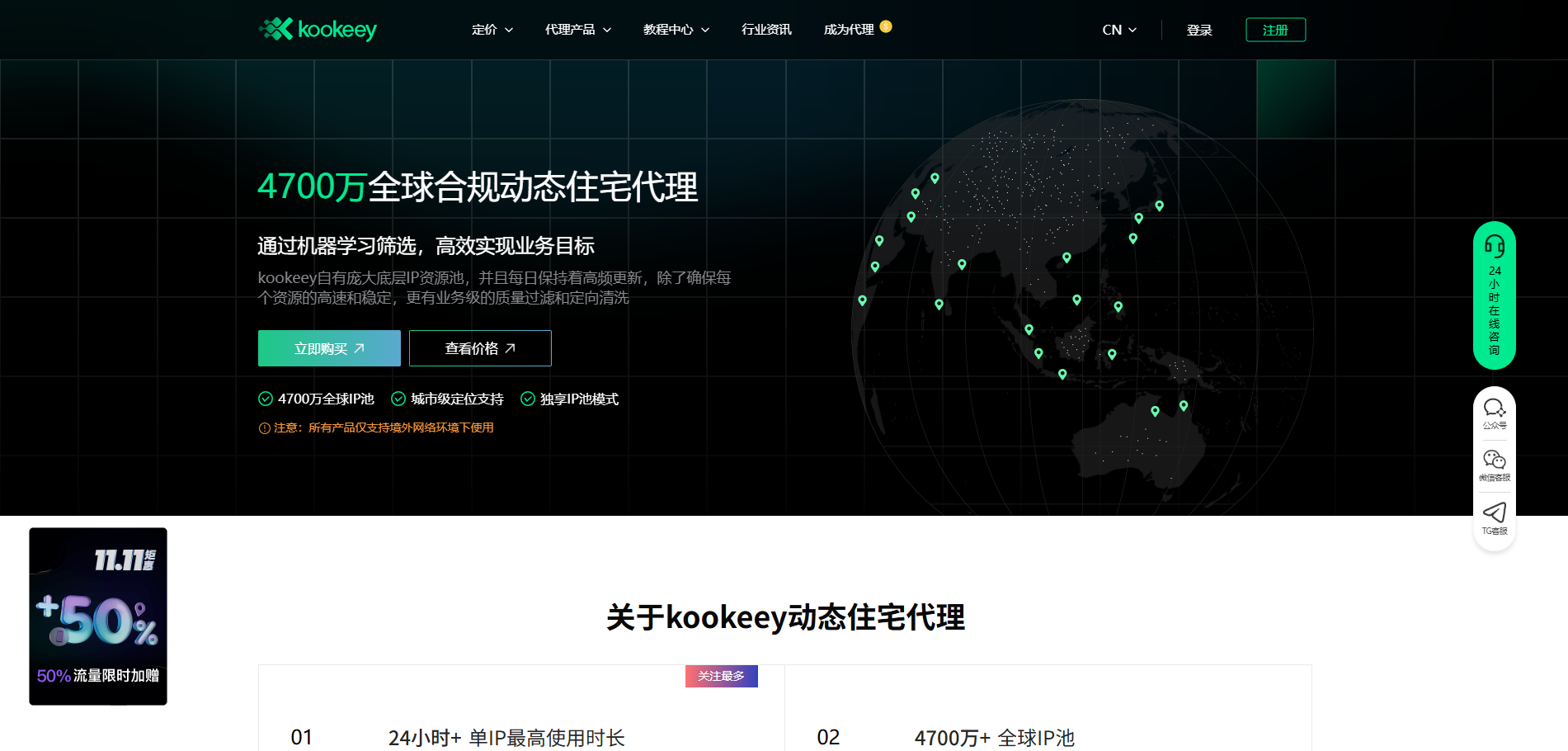Toggle the 独享IP池模式 option

(x=579, y=399)
